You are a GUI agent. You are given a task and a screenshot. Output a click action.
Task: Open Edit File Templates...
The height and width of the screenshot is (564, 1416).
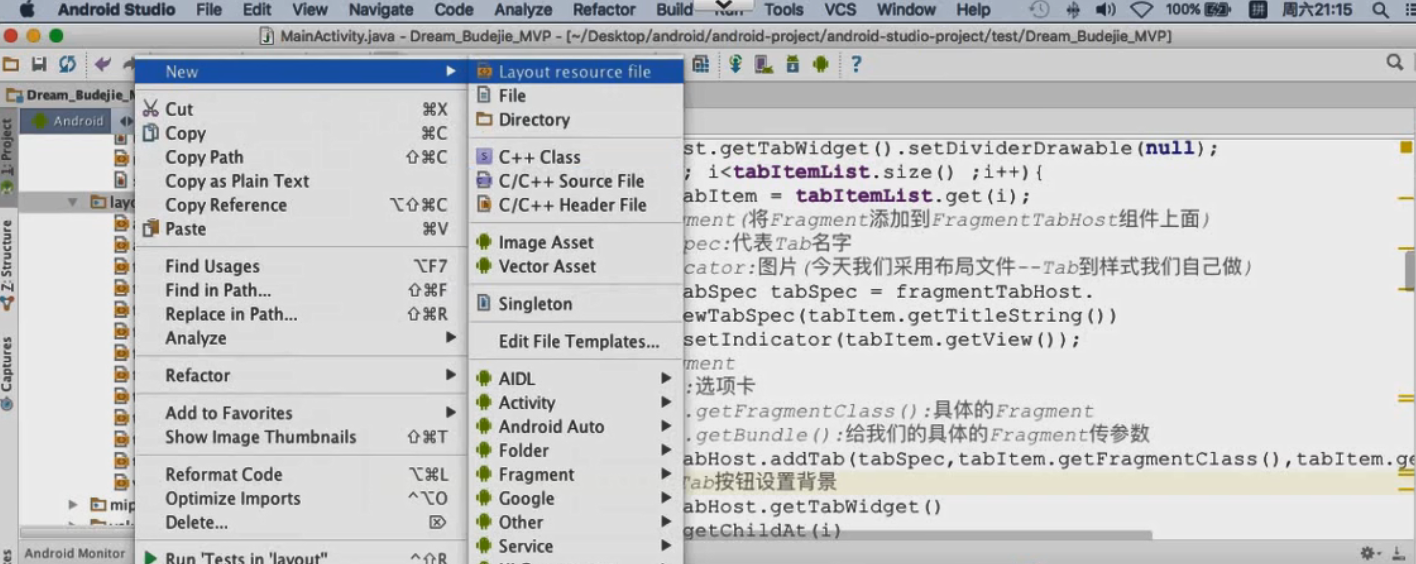pyautogui.click(x=576, y=342)
